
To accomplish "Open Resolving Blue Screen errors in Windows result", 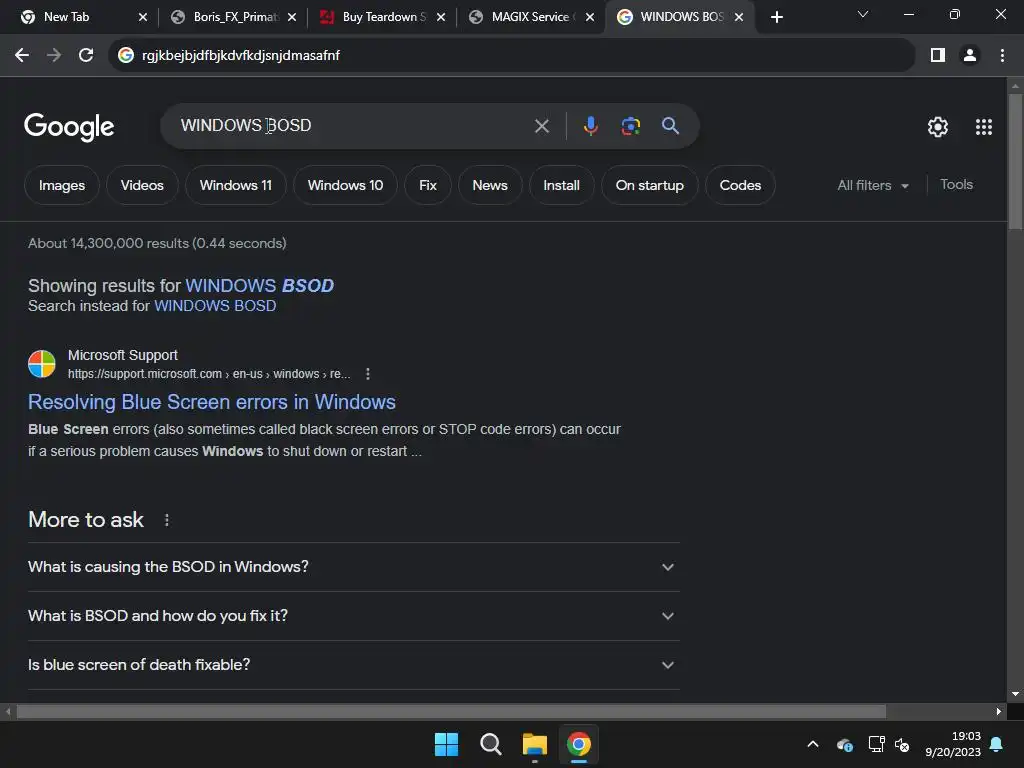I will pos(212,402).
